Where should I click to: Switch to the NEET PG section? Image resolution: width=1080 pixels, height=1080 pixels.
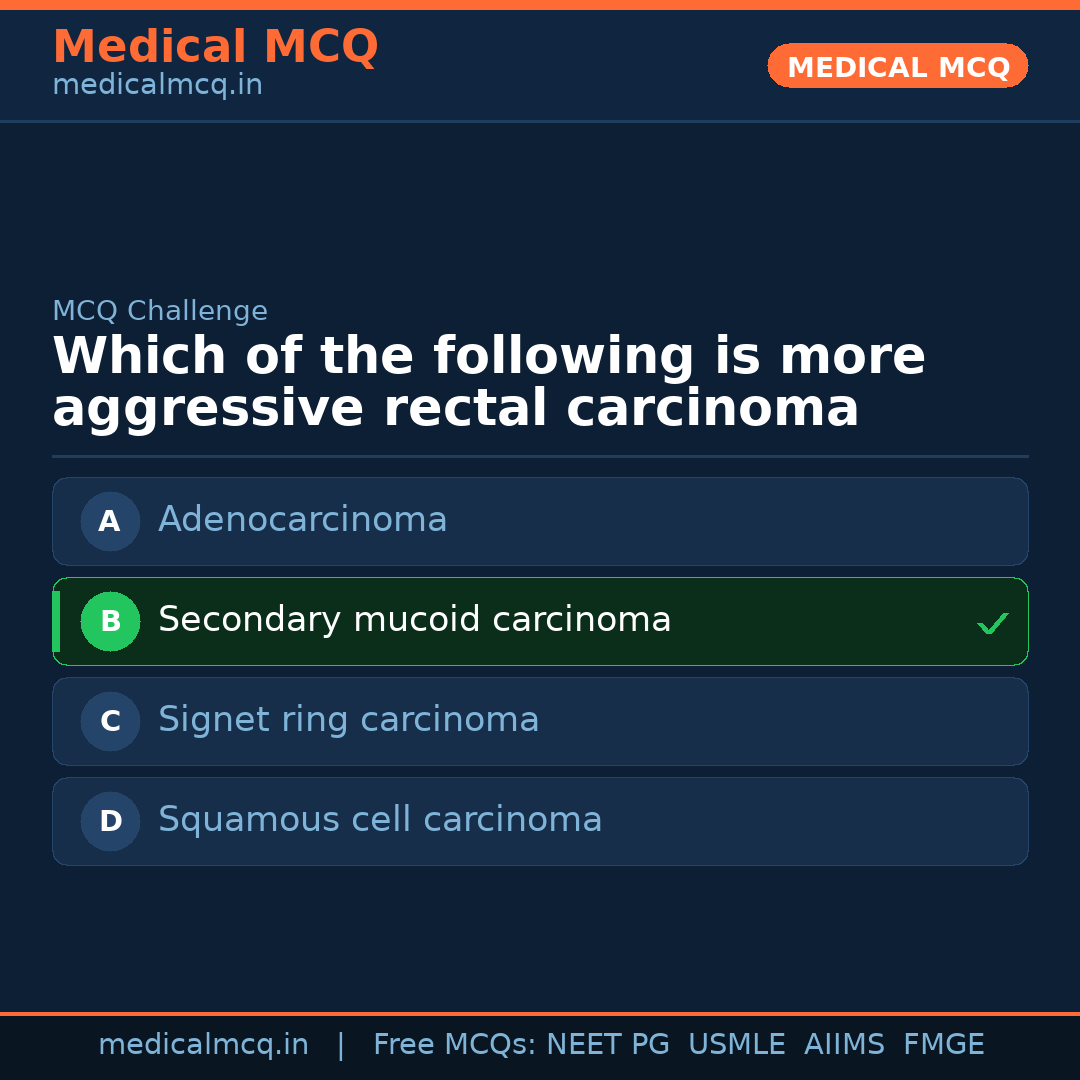click(607, 1043)
